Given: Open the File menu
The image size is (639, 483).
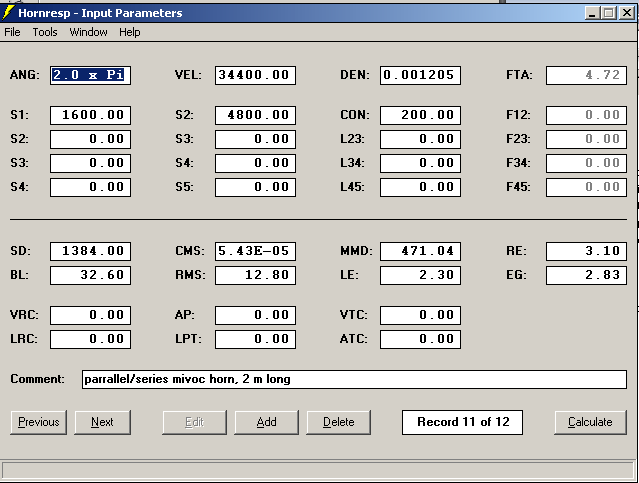Looking at the screenshot, I should pyautogui.click(x=12, y=32).
